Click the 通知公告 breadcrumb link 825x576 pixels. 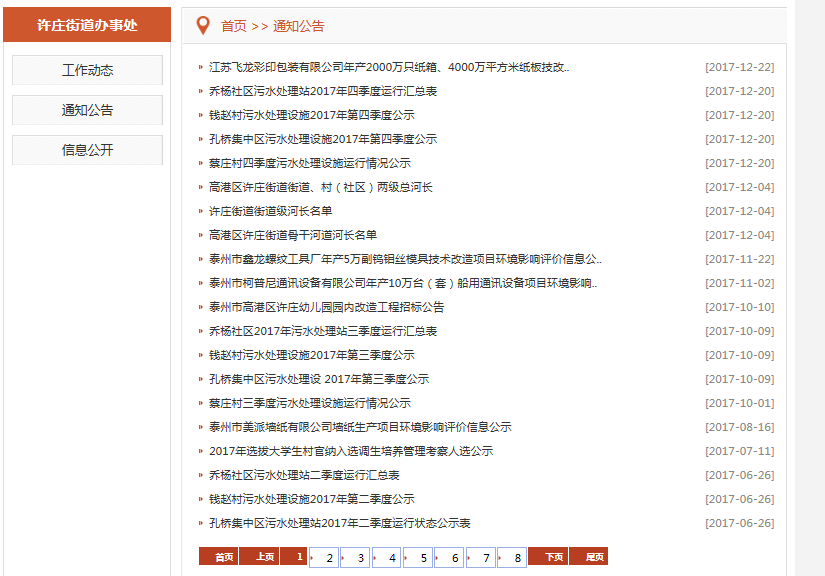coord(298,26)
